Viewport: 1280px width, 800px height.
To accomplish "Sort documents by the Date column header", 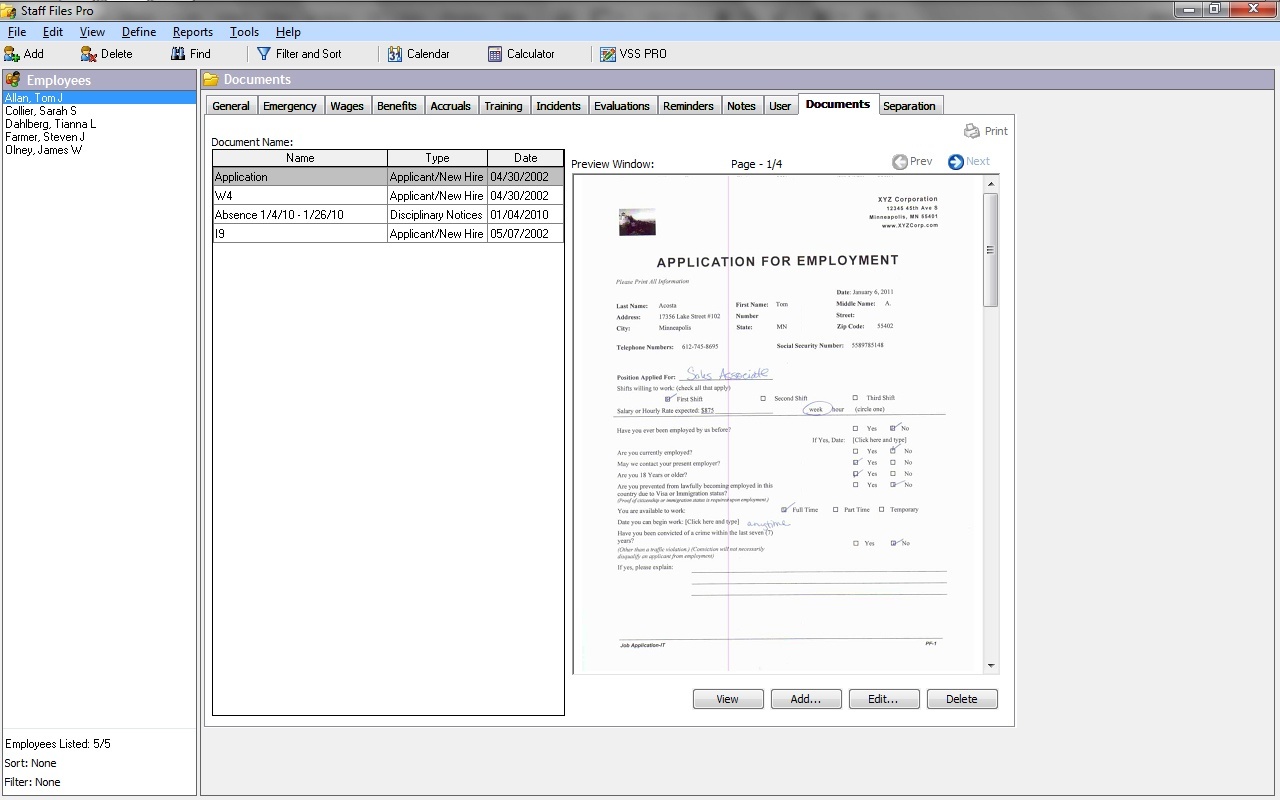I will click(526, 158).
